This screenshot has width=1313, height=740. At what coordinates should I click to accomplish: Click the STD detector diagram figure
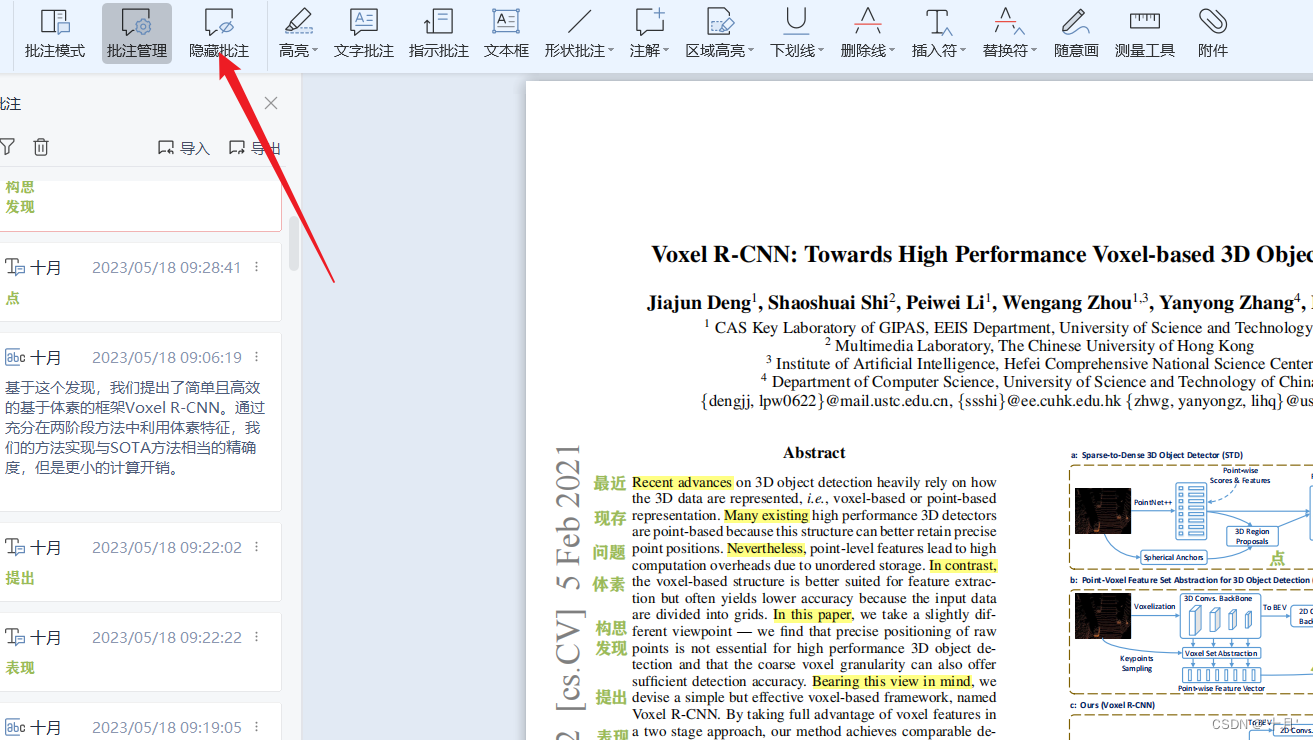click(x=1190, y=518)
